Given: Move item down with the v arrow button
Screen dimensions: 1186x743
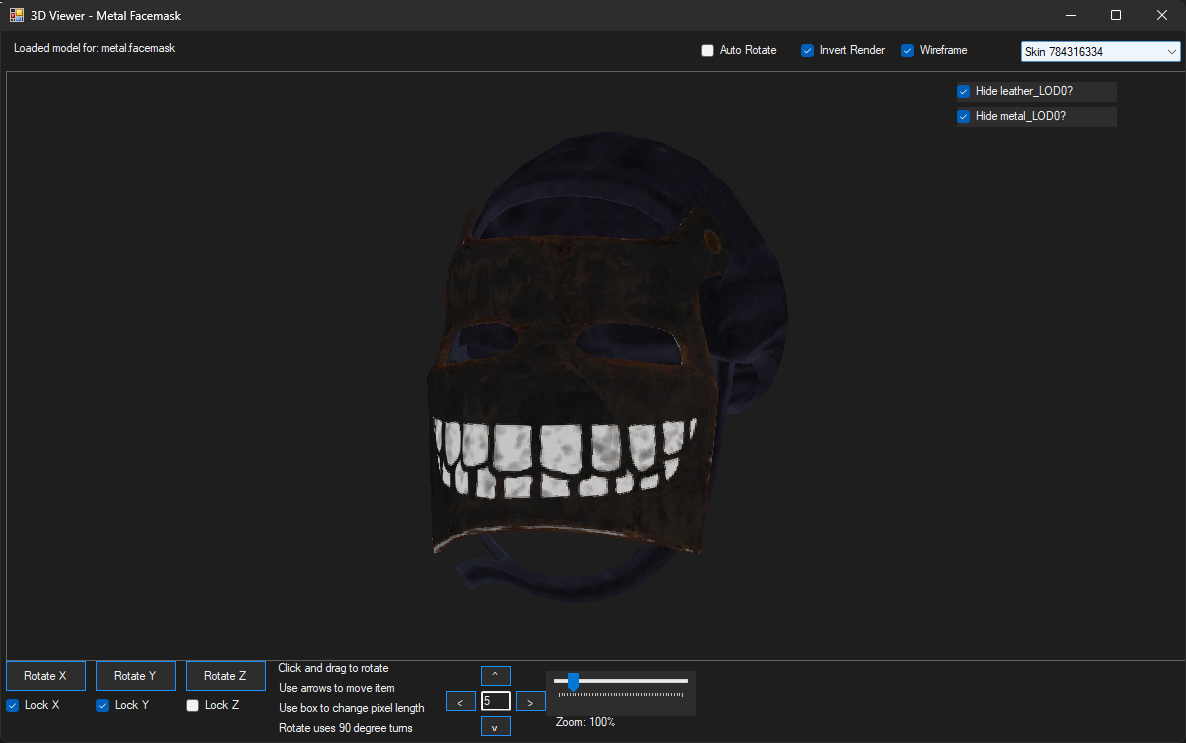Looking at the screenshot, I should (x=495, y=726).
